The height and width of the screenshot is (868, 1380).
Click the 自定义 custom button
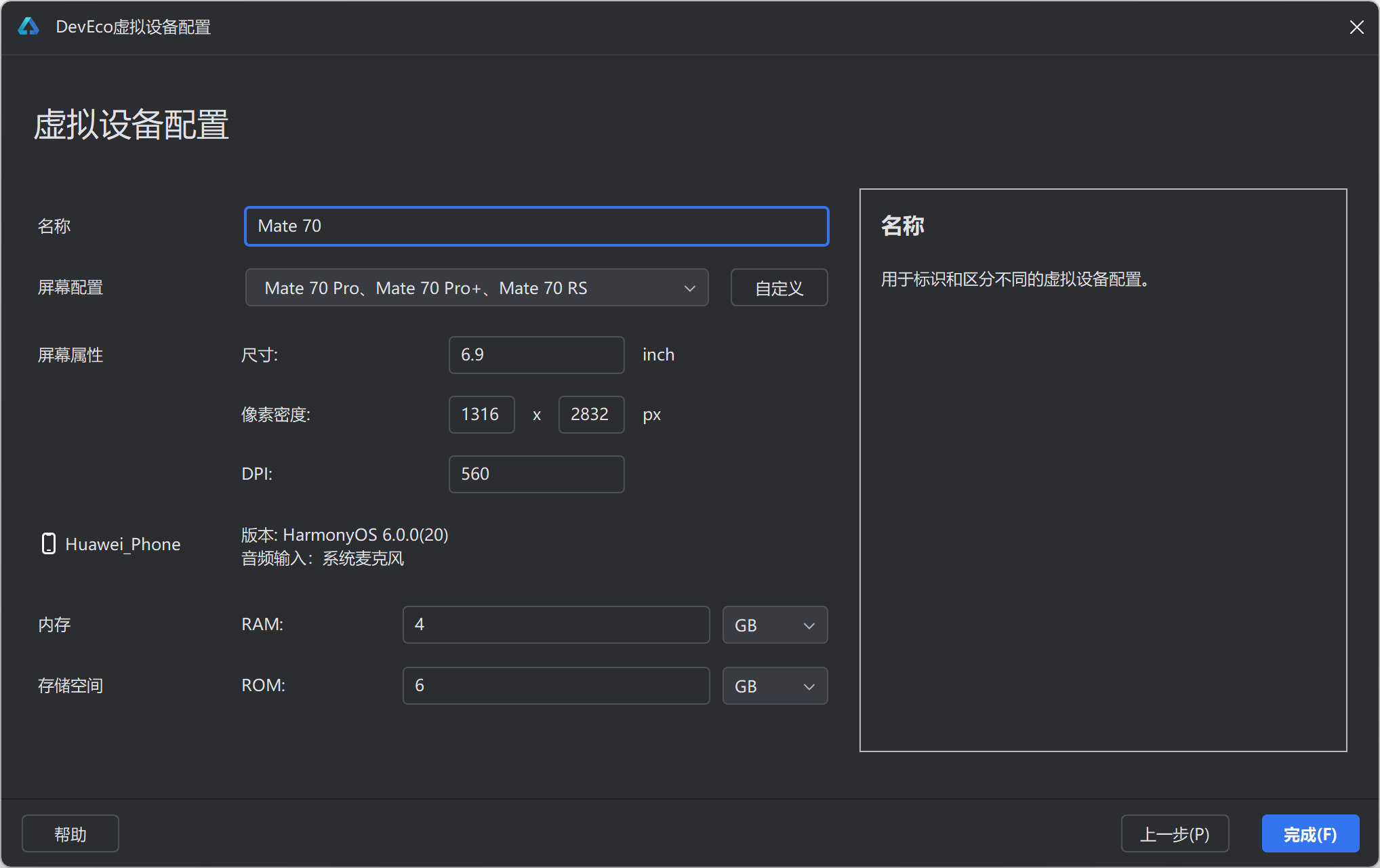pyautogui.click(x=779, y=288)
